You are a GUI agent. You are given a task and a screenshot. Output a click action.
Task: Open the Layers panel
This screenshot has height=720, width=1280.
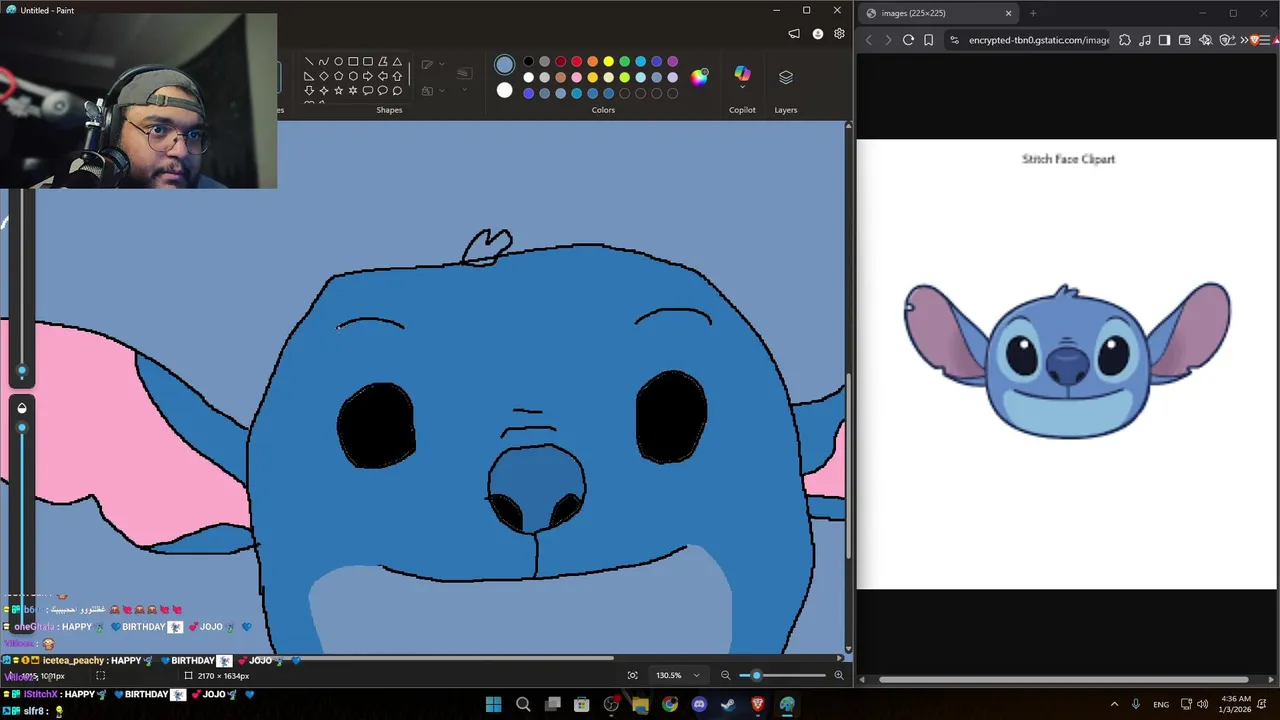[786, 78]
